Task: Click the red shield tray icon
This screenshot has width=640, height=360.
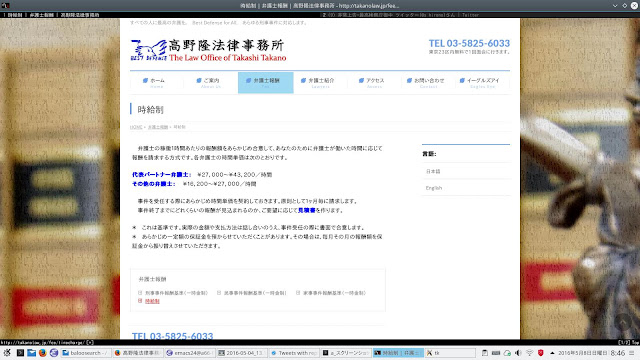Action: (541, 353)
